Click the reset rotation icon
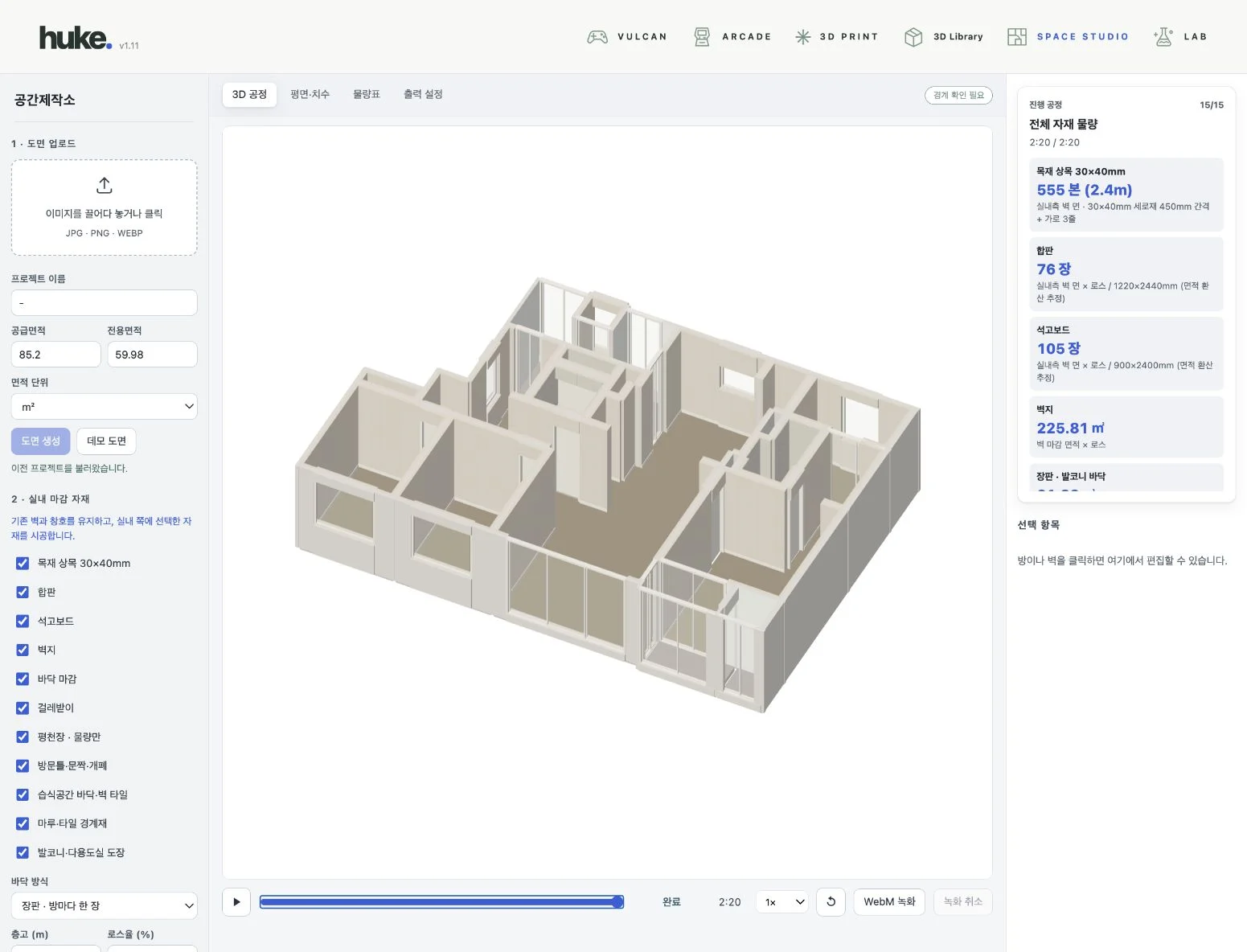Image resolution: width=1247 pixels, height=952 pixels. [831, 902]
